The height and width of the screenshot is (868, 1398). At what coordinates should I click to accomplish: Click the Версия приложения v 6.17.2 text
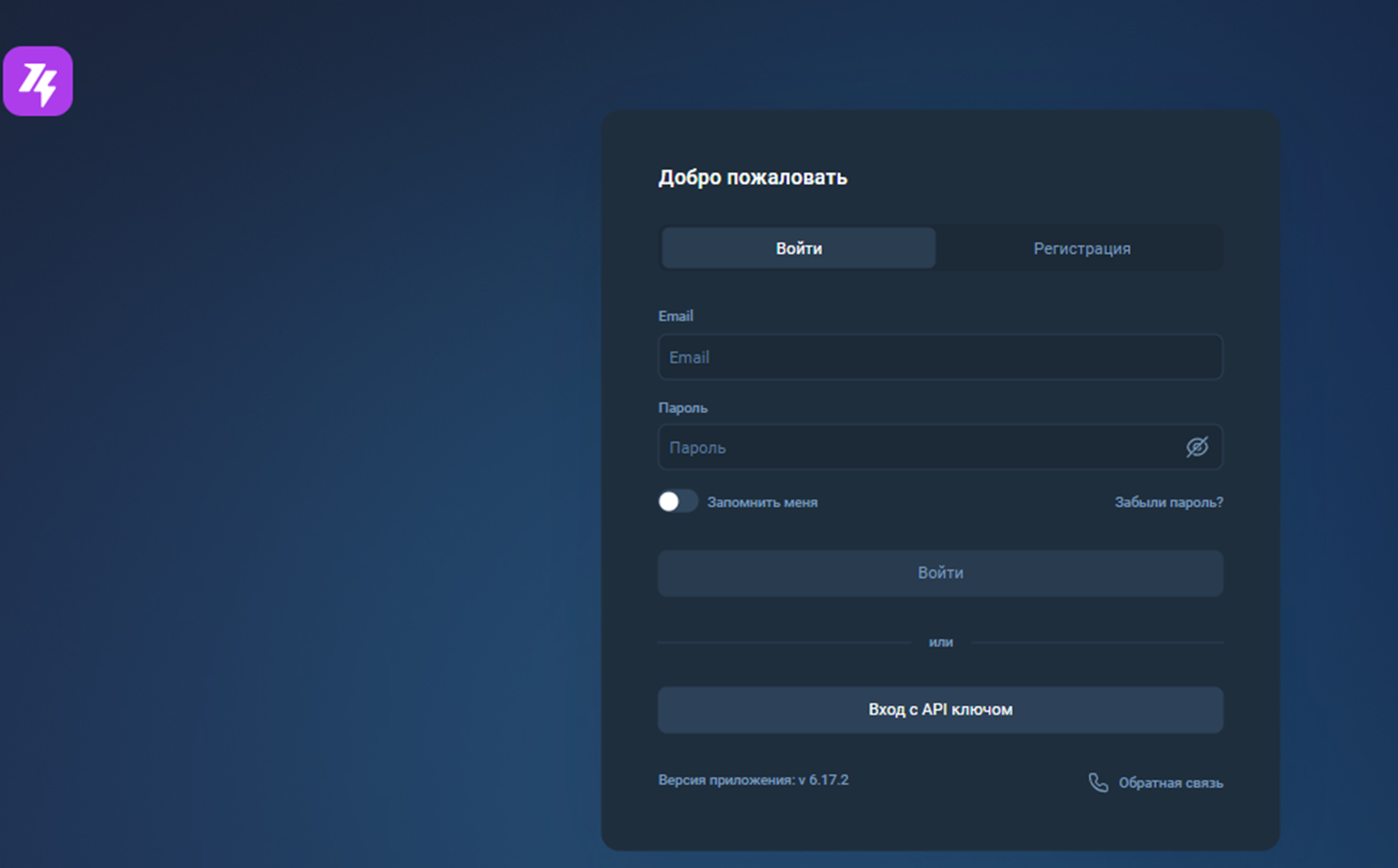[x=753, y=781]
